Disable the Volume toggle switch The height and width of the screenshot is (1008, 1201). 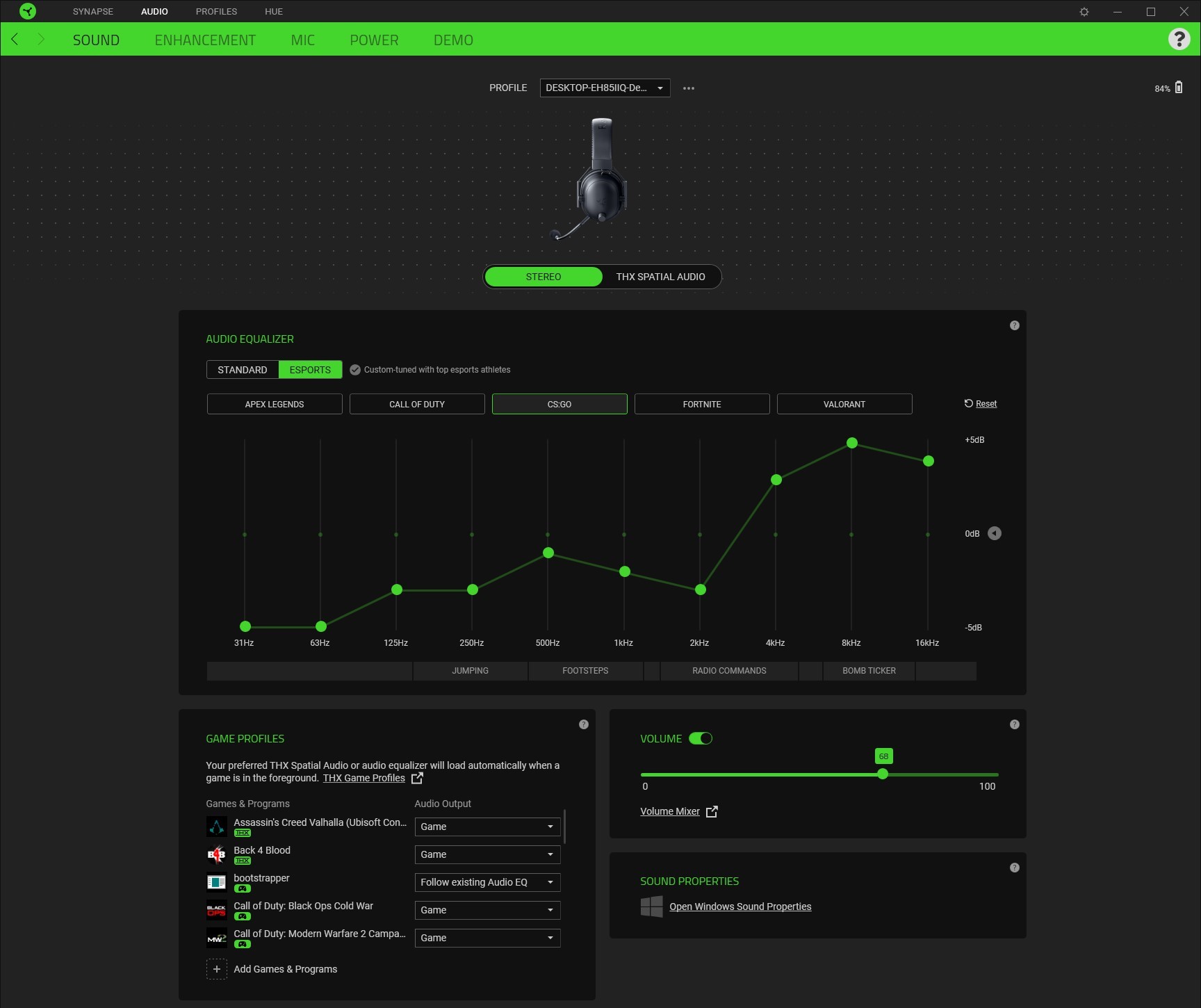click(702, 738)
